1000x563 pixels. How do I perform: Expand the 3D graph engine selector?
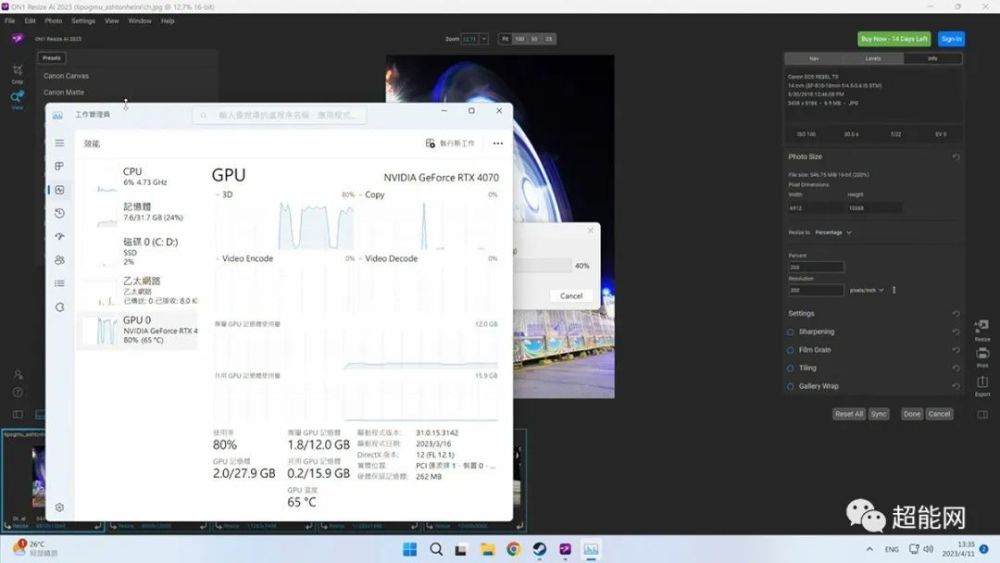tap(217, 195)
